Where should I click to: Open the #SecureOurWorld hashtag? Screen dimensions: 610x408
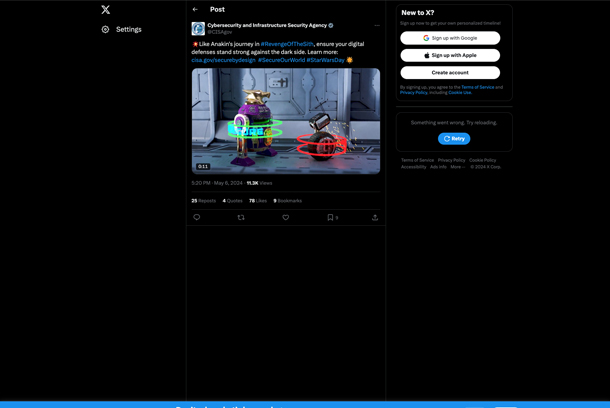click(x=281, y=60)
